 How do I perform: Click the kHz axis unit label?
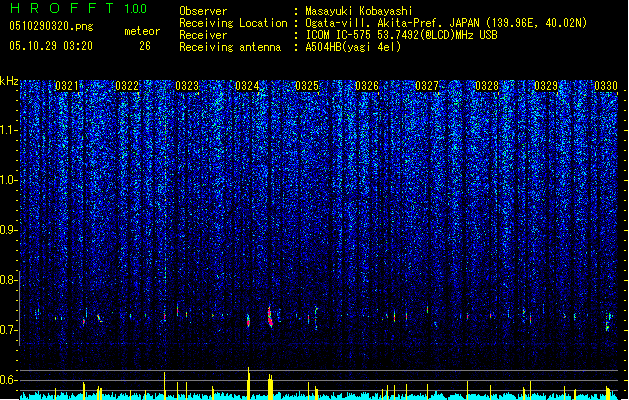[9, 81]
